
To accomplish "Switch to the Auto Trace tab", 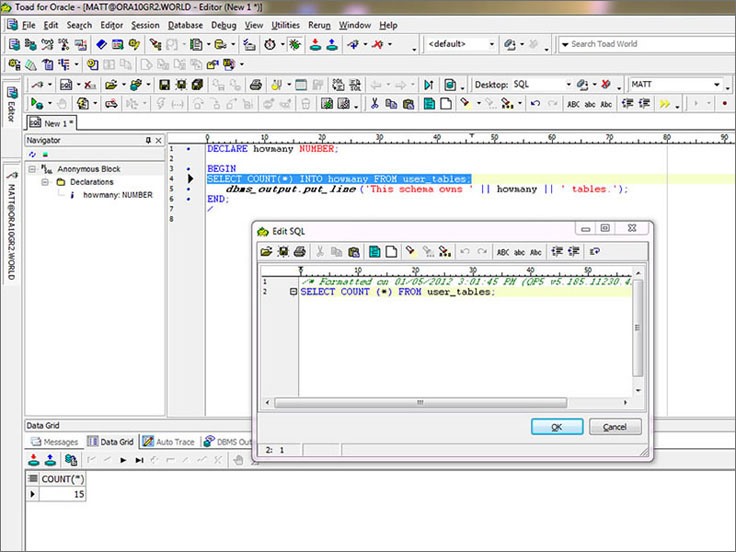I will (169, 442).
